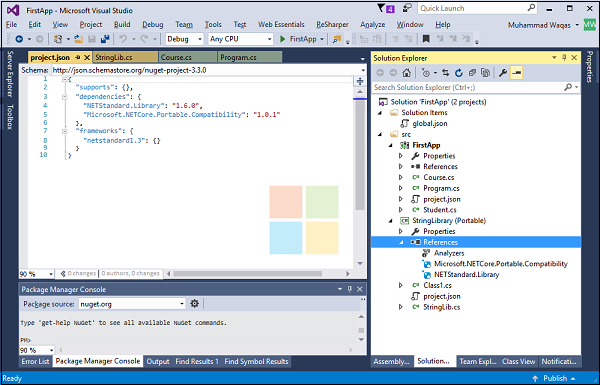
Task: Click the Publish button in status bar
Action: pos(554,378)
